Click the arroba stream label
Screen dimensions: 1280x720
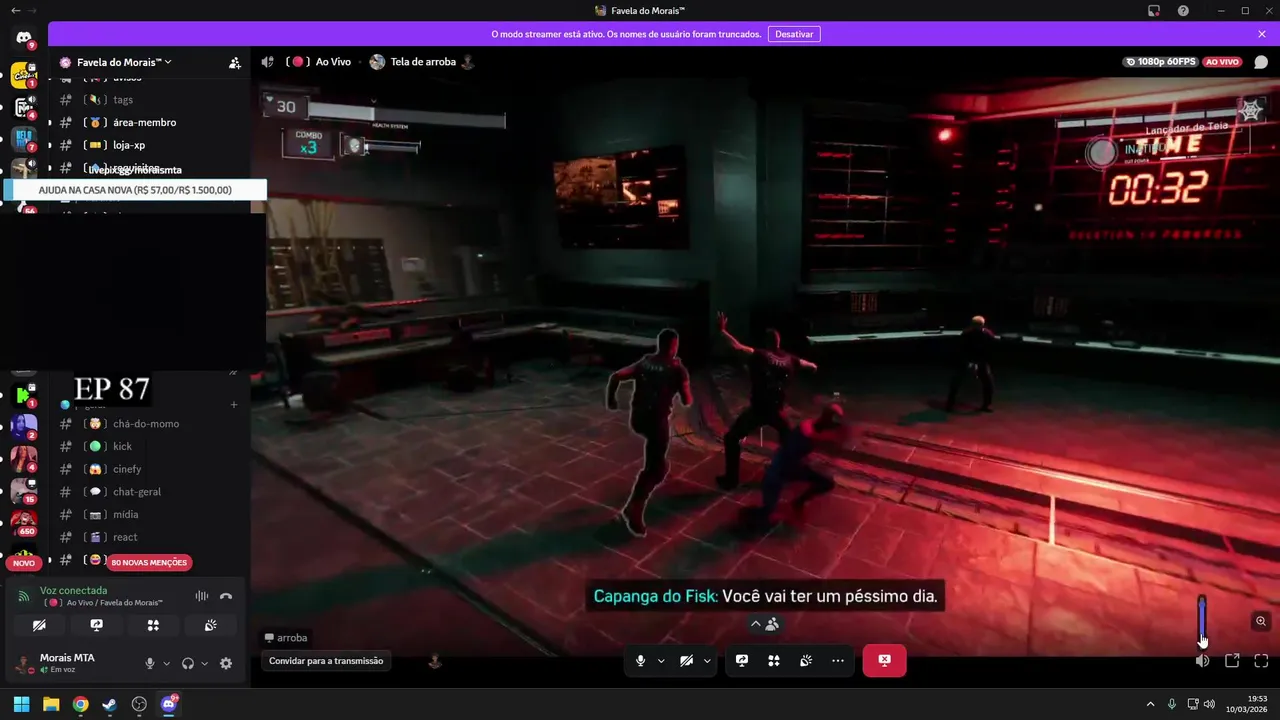[286, 638]
